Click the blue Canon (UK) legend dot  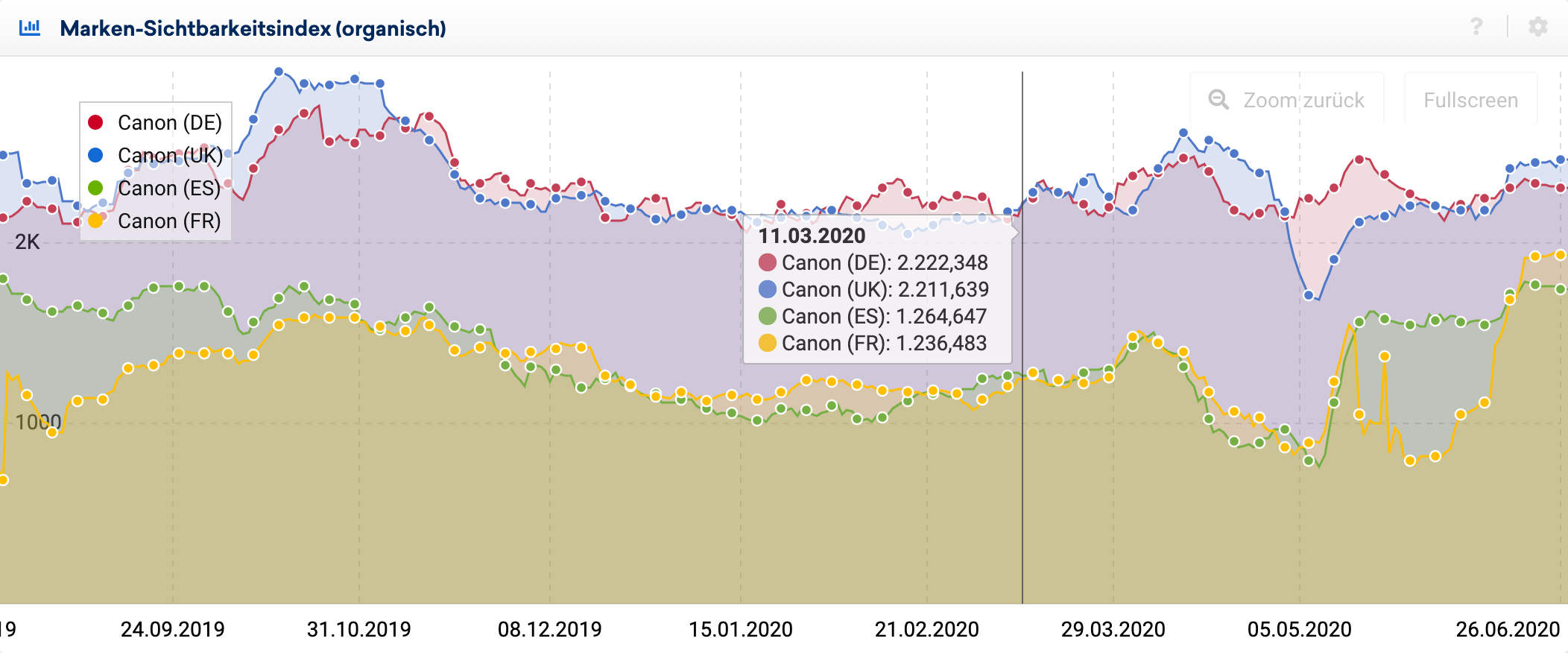point(95,155)
